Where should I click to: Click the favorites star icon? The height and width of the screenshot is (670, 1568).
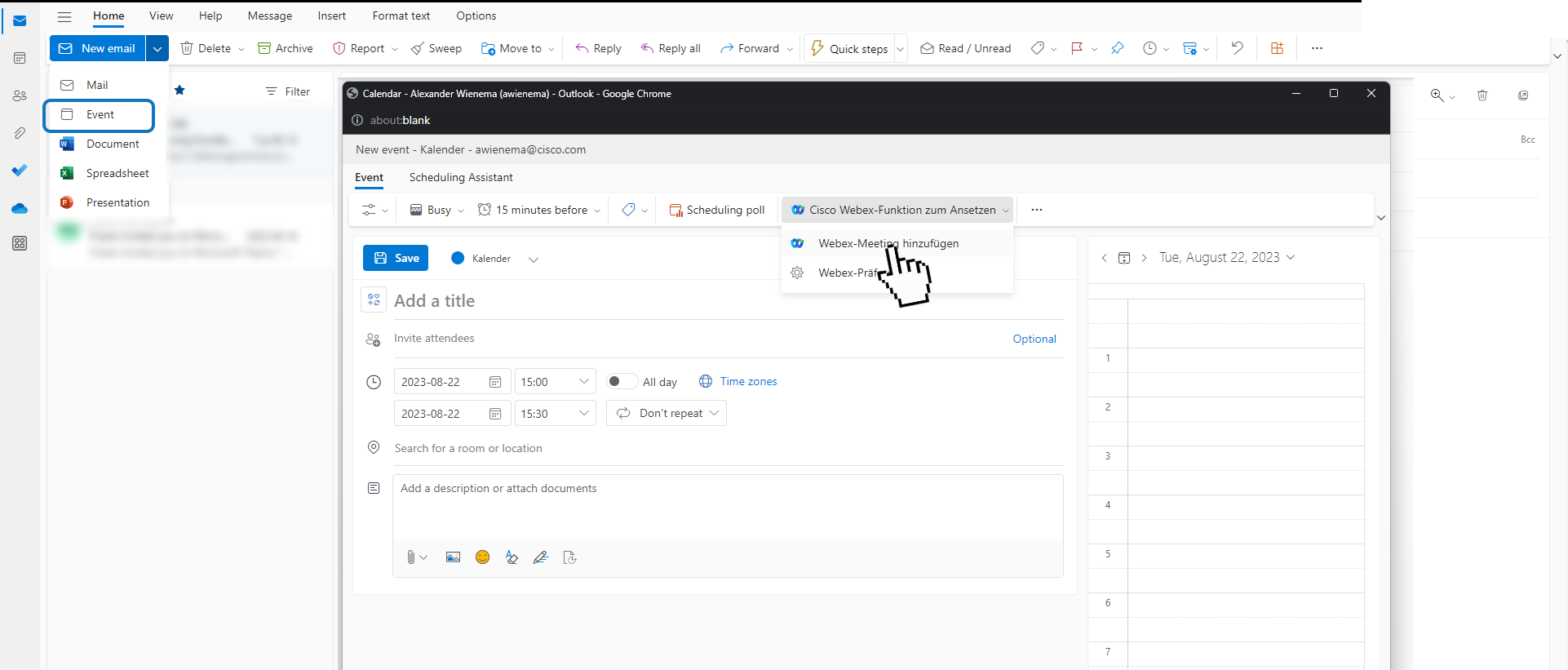tap(179, 91)
